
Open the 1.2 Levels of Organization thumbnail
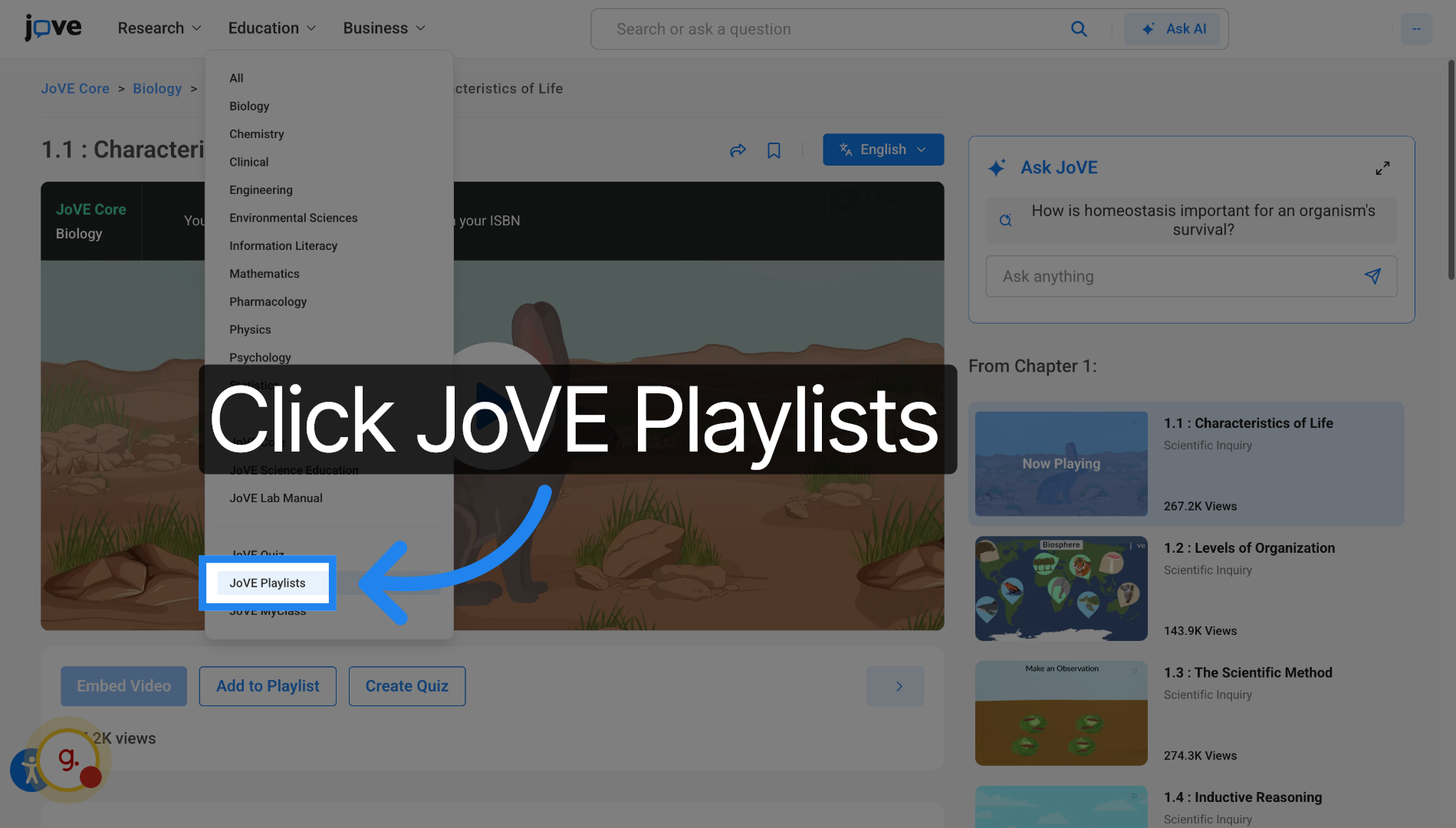tap(1060, 588)
